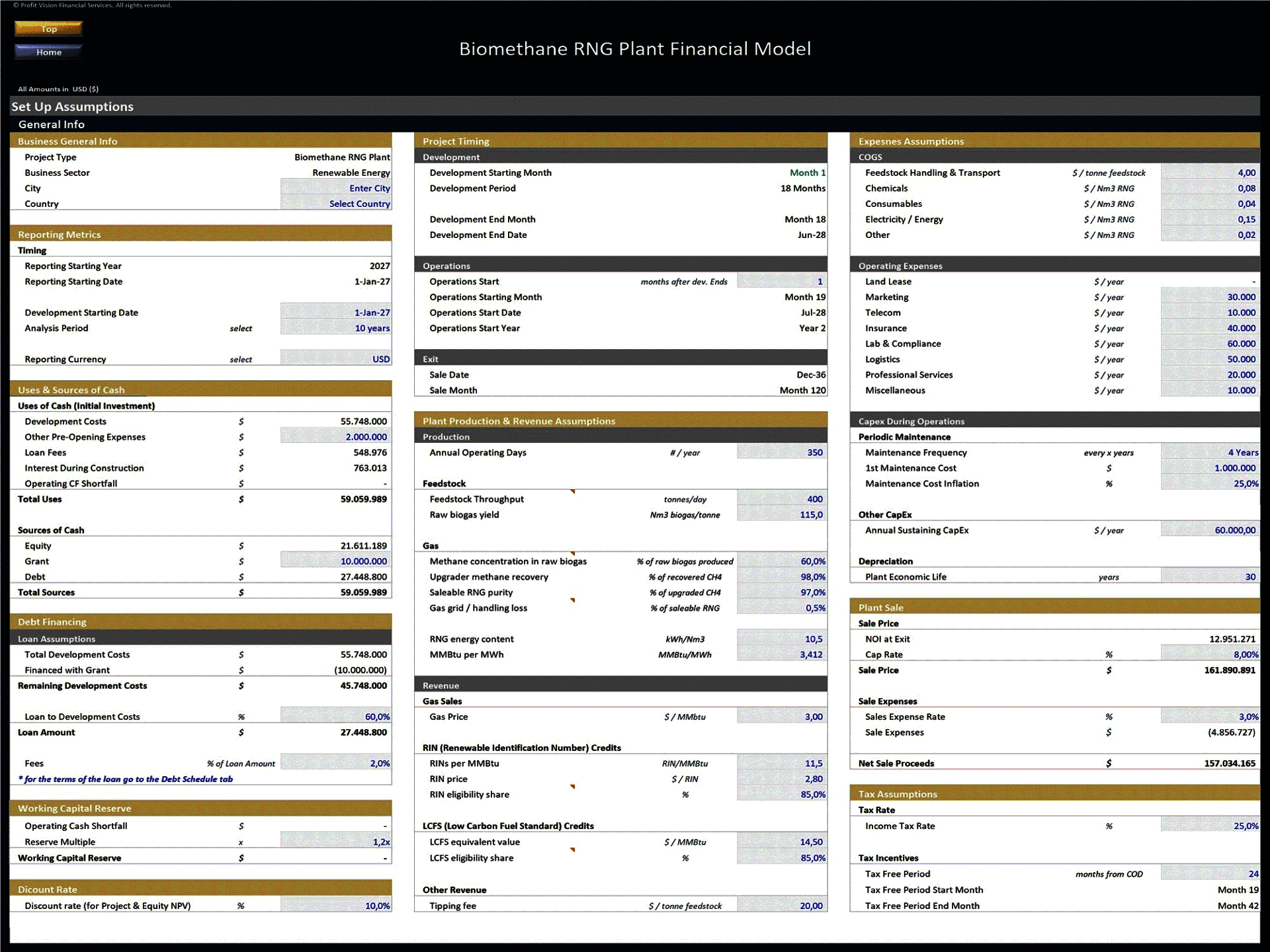Click the RIN eligibility share red comment marker
The width and height of the screenshot is (1270, 952).
pos(573,787)
